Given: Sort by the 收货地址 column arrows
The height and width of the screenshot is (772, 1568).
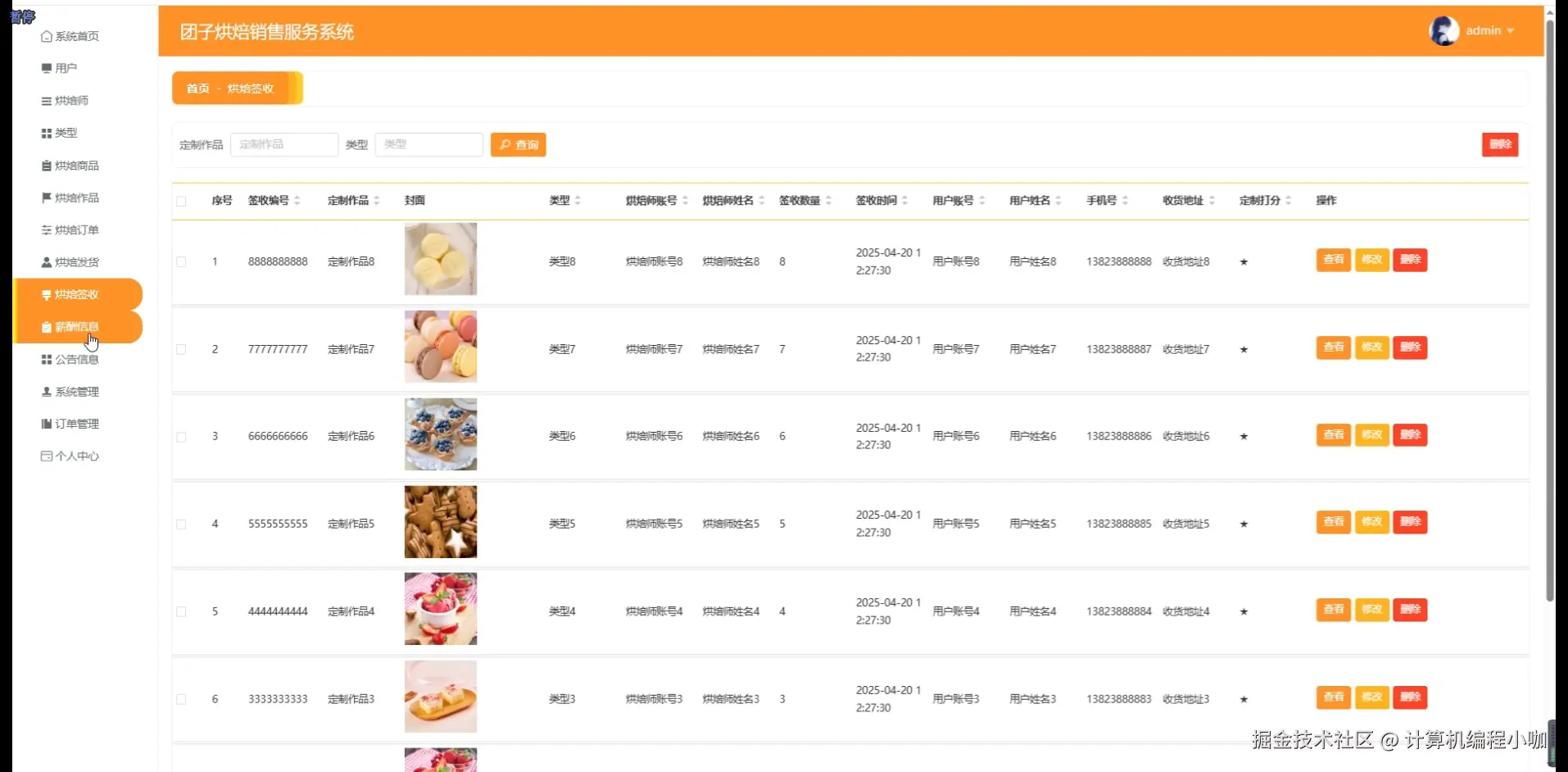Looking at the screenshot, I should coord(1212,201).
